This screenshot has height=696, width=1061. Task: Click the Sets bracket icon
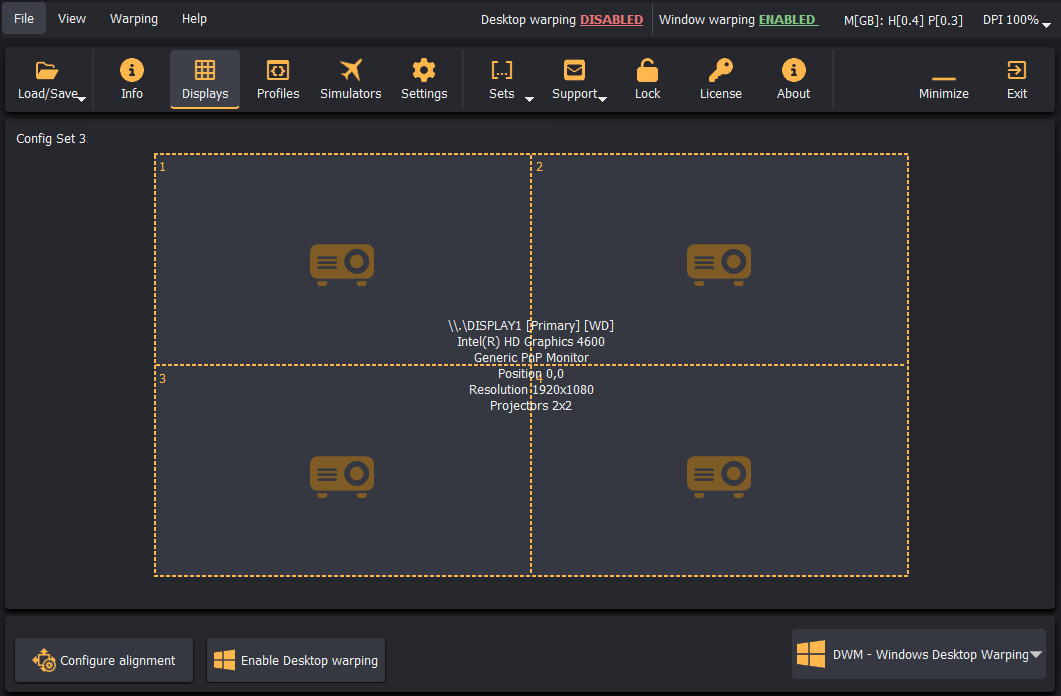(501, 70)
